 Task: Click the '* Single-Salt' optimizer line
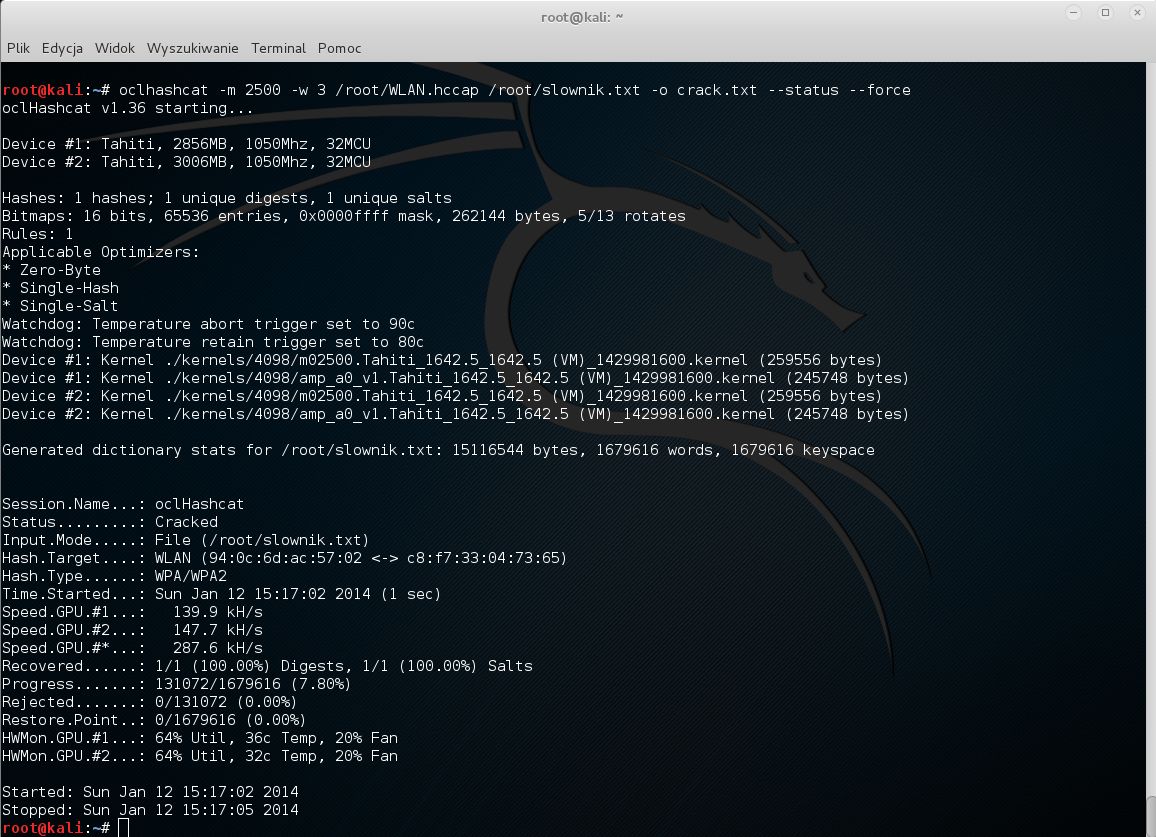coord(60,306)
